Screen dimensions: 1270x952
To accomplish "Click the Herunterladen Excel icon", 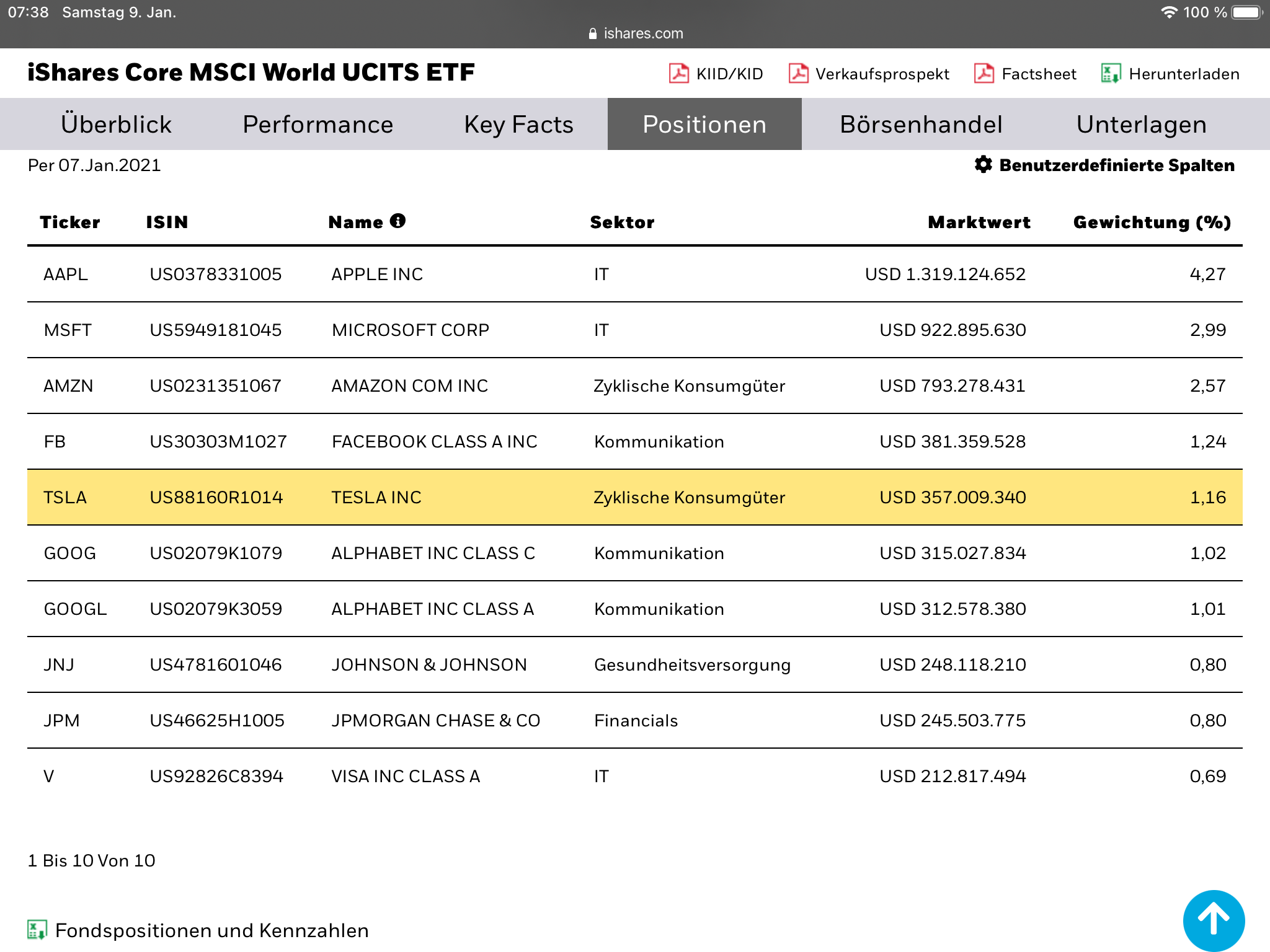I will (x=1110, y=73).
